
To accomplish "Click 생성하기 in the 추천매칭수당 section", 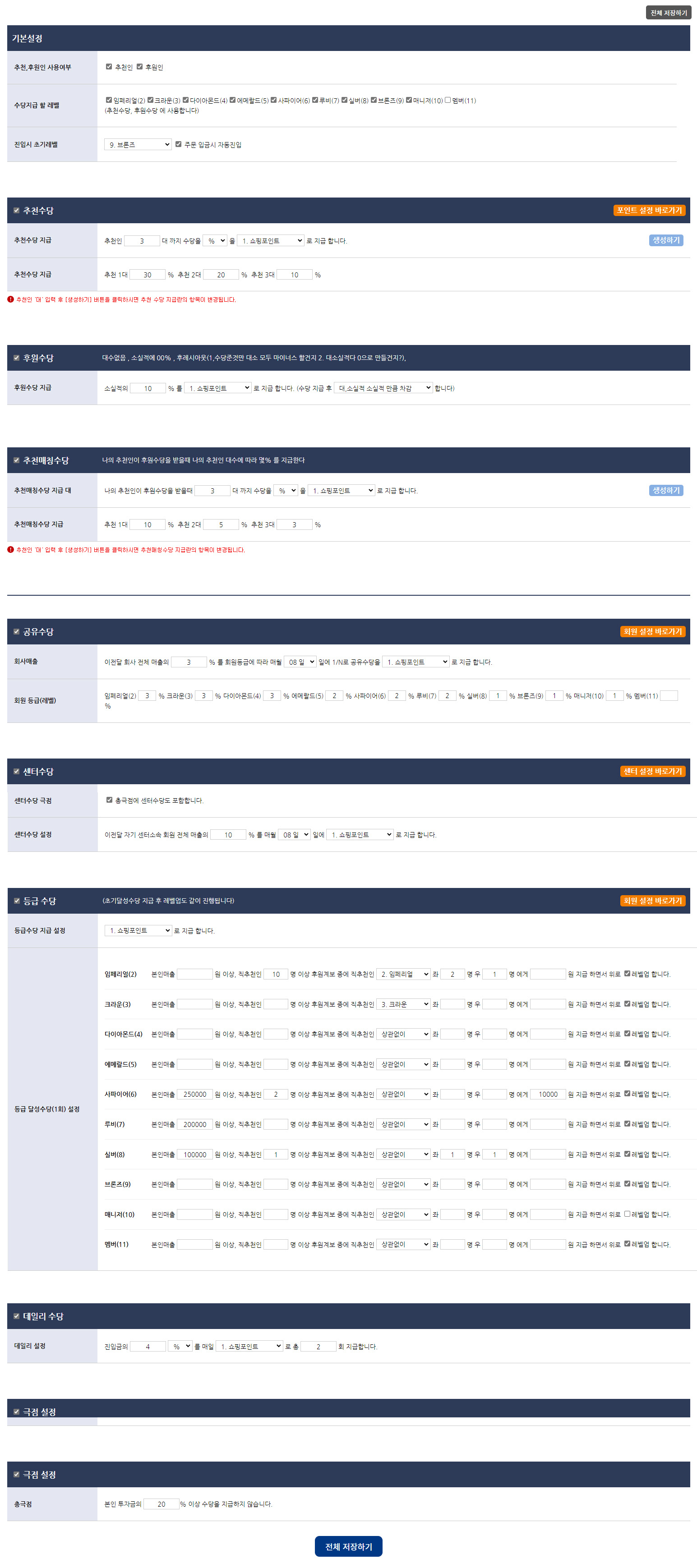I will point(665,490).
